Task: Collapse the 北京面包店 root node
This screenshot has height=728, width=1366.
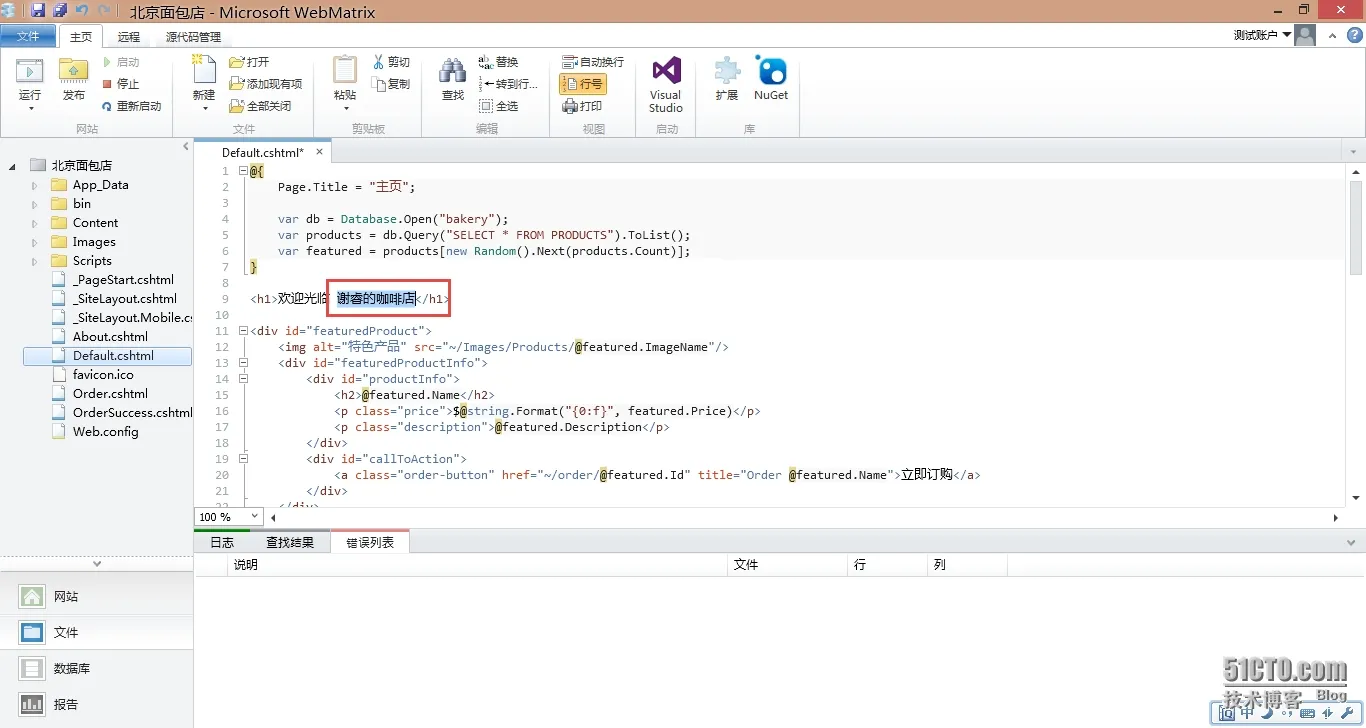Action: click(13, 166)
